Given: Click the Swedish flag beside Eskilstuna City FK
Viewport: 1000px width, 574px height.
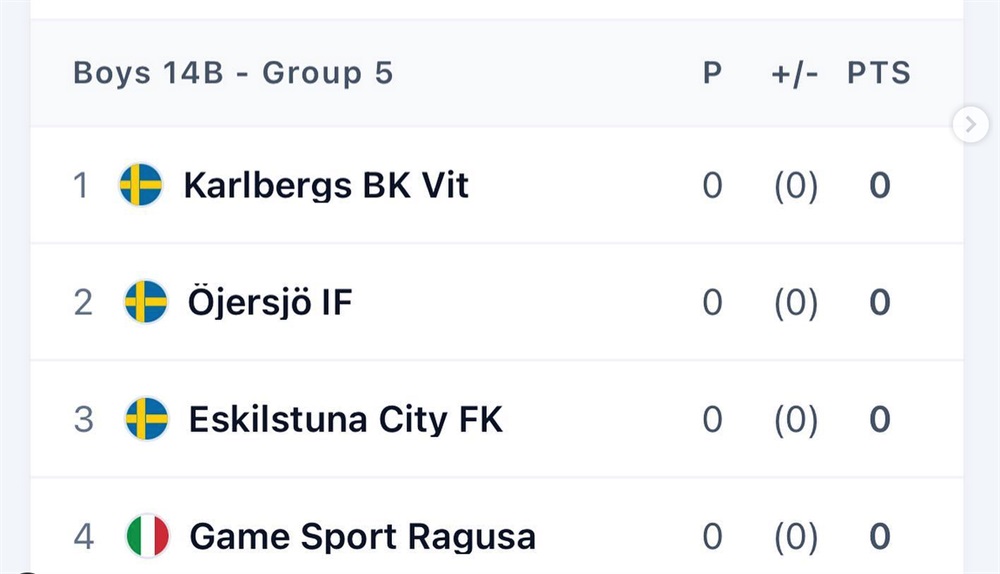Looking at the screenshot, I should click(x=147, y=419).
